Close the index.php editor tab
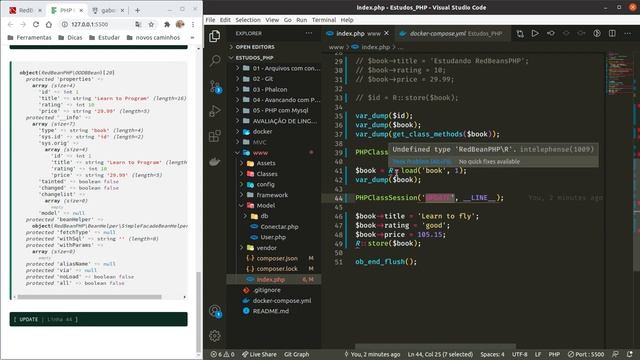The height and width of the screenshot is (360, 640). (x=387, y=33)
